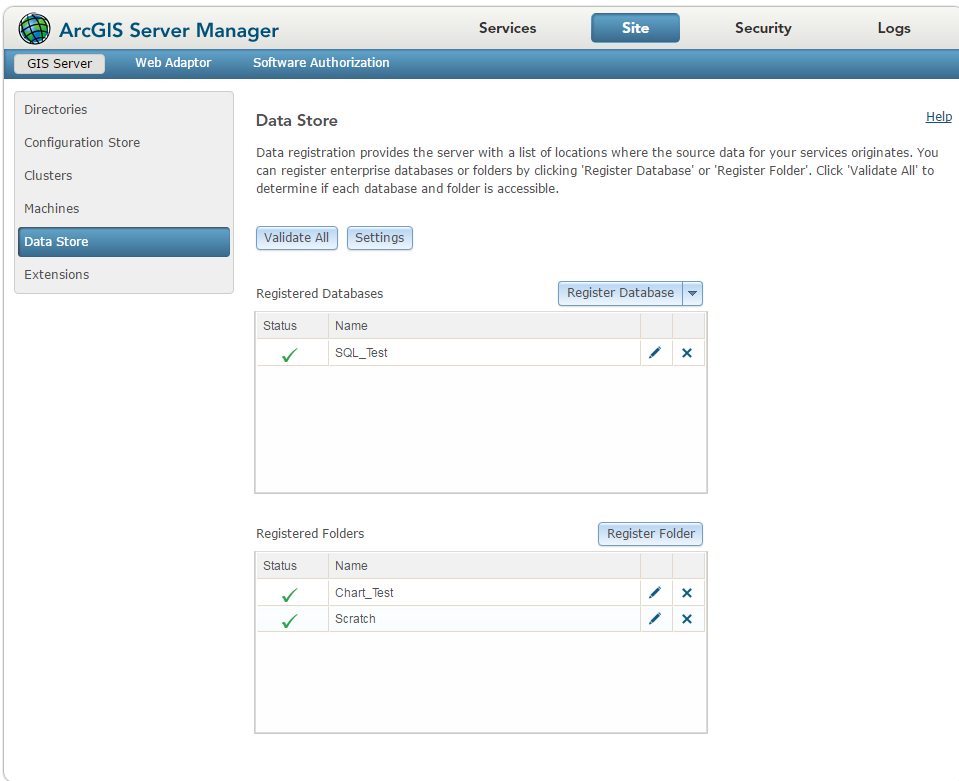Viewport: 959px width, 781px height.
Task: Click the Registered Databases label
Action: coord(319,294)
